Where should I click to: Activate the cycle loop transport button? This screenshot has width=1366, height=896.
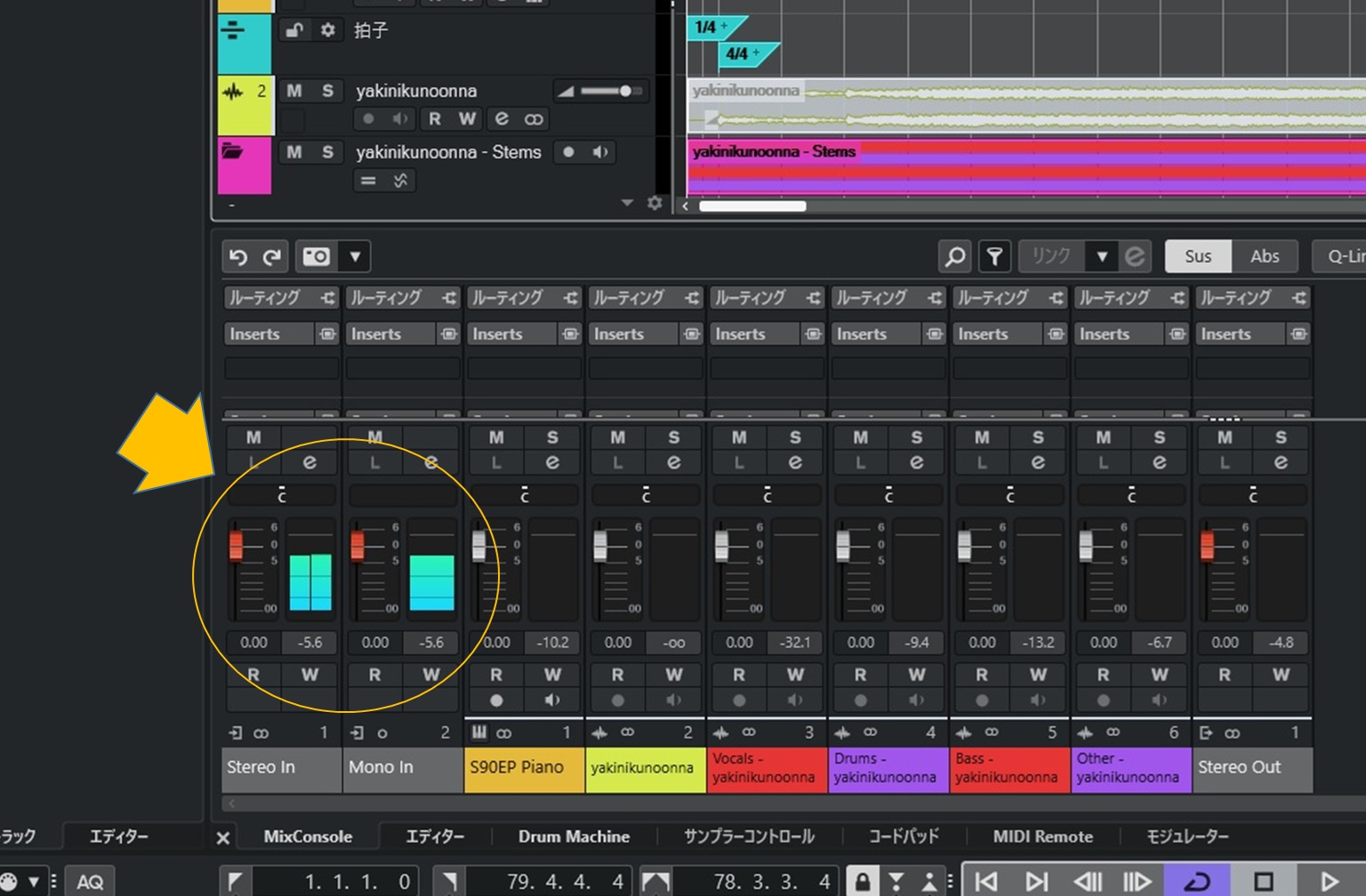point(1197,881)
